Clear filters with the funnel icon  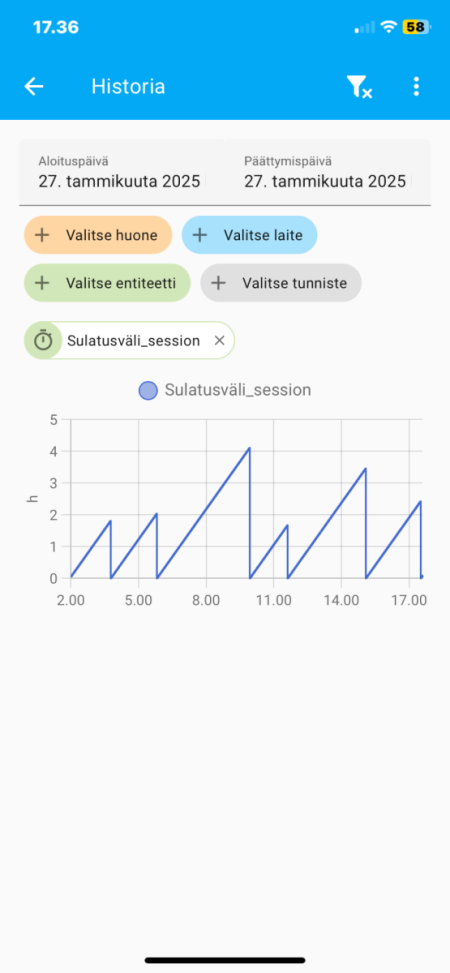[x=359, y=87]
